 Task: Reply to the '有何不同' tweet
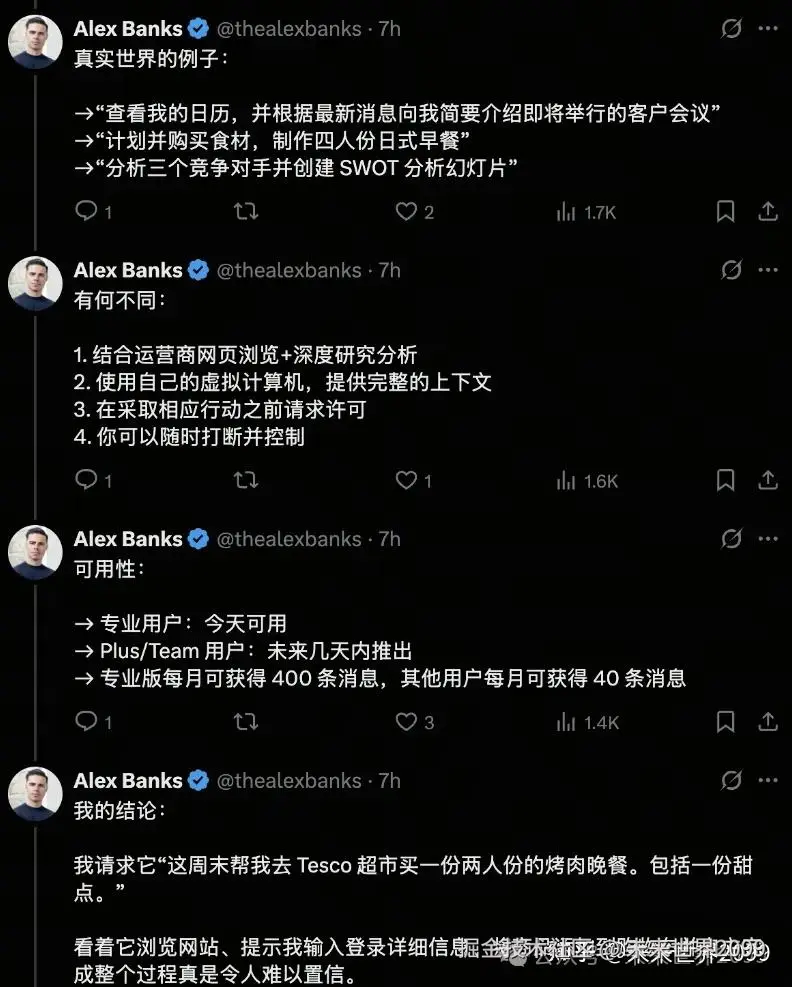pyautogui.click(x=87, y=481)
